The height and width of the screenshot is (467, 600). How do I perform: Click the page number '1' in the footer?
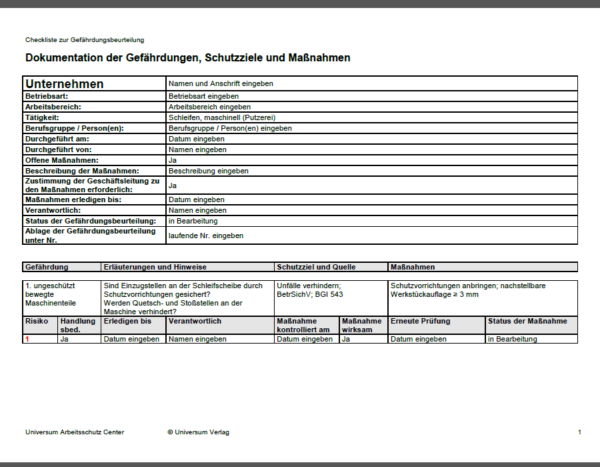(x=579, y=432)
